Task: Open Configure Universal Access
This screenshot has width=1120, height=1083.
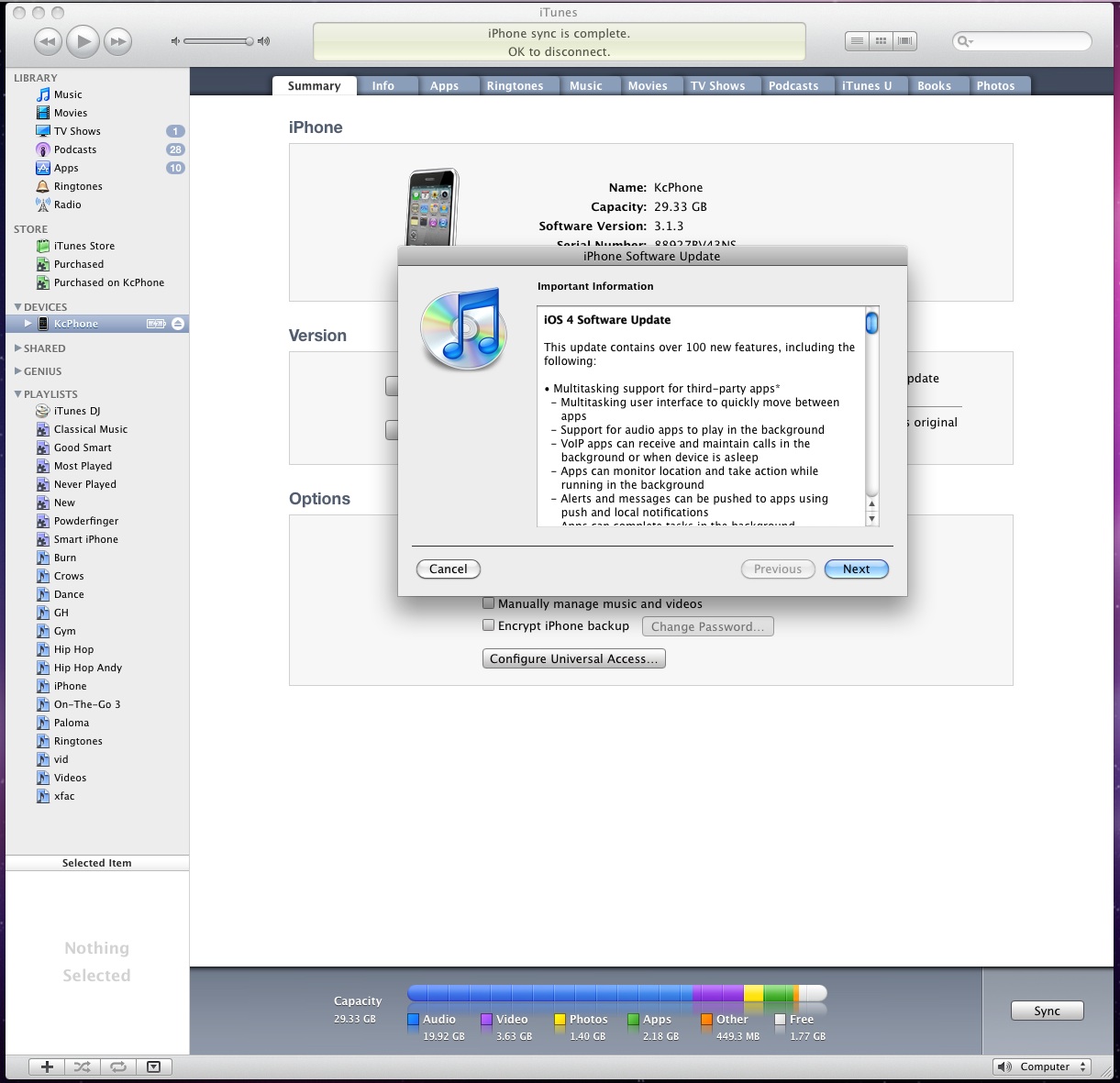Action: click(574, 658)
